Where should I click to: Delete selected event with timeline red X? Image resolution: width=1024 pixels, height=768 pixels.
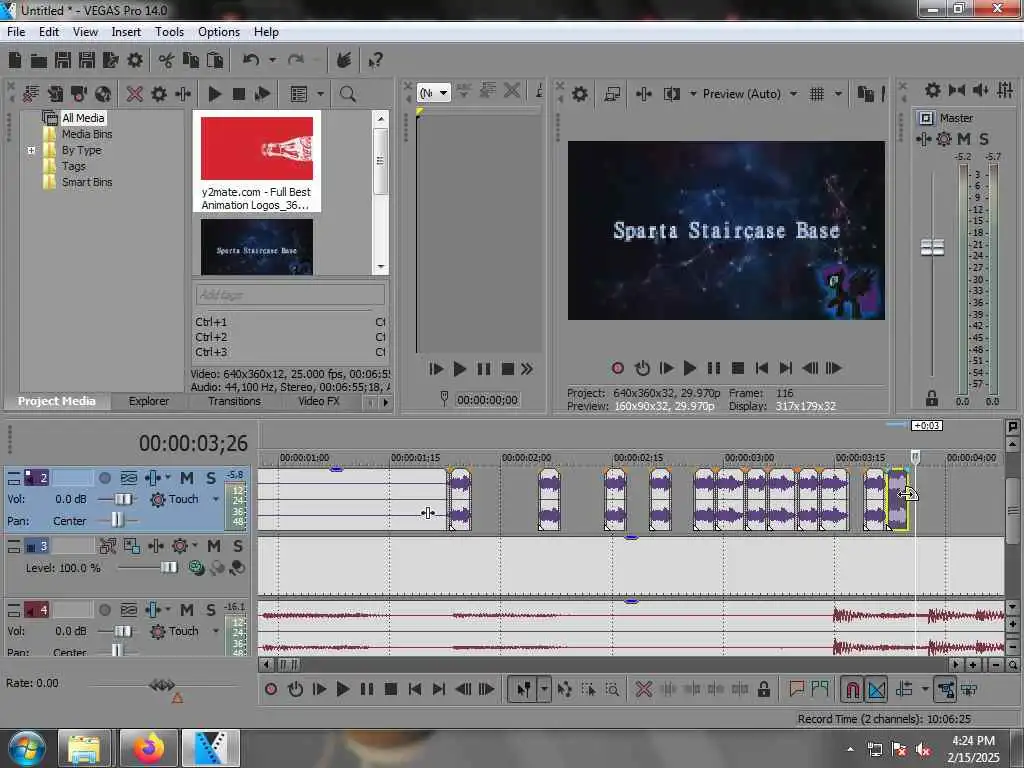tap(644, 689)
